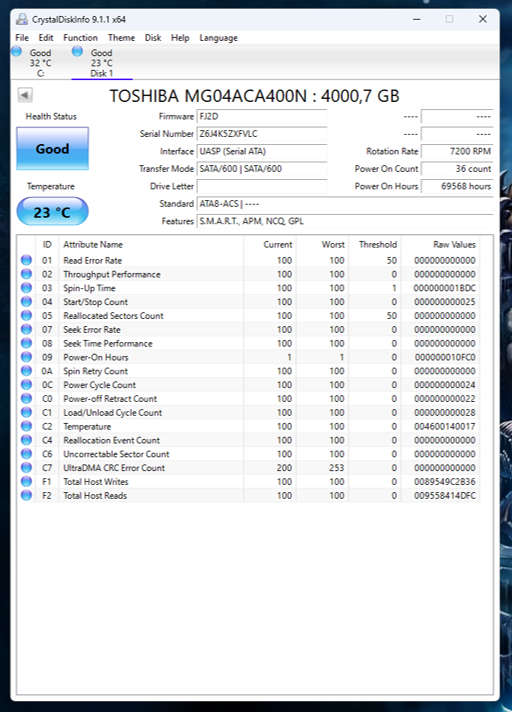Click the Serial Number field
Image resolution: width=512 pixels, height=712 pixels.
click(x=262, y=134)
